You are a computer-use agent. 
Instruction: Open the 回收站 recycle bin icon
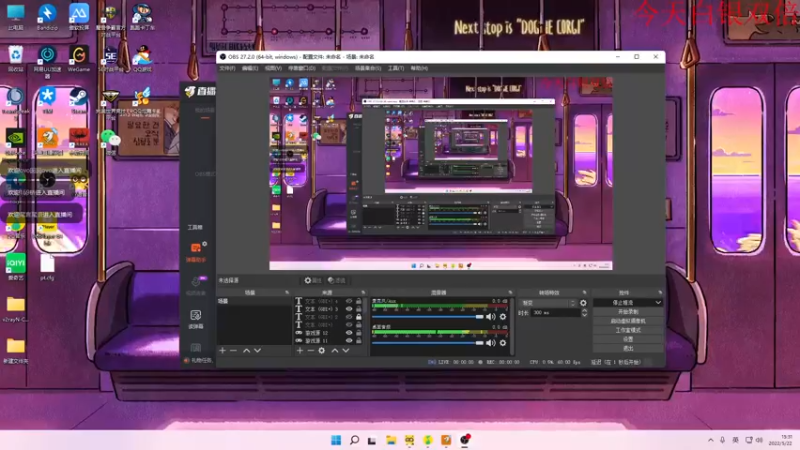tap(16, 59)
